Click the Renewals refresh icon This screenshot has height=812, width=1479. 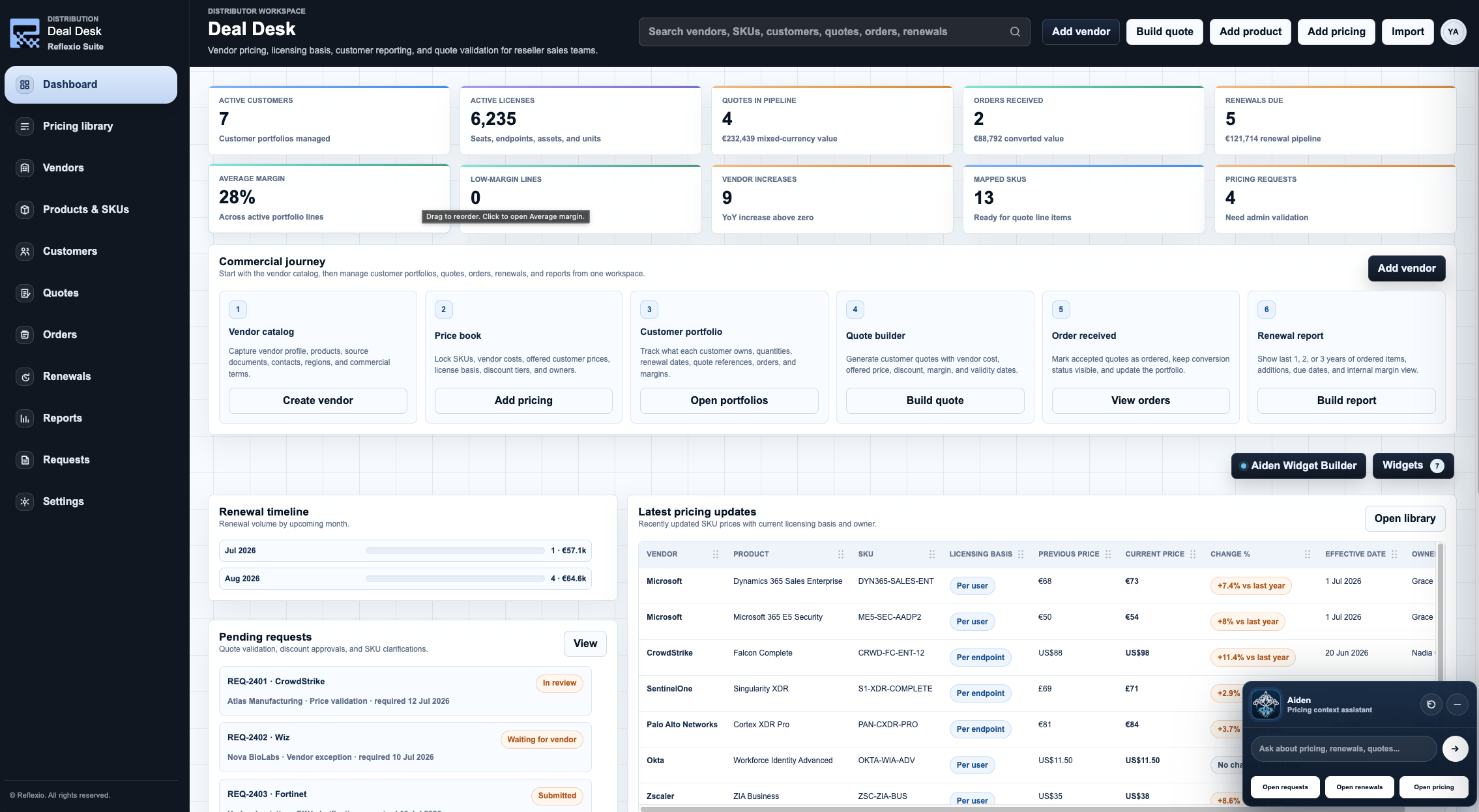tap(25, 377)
